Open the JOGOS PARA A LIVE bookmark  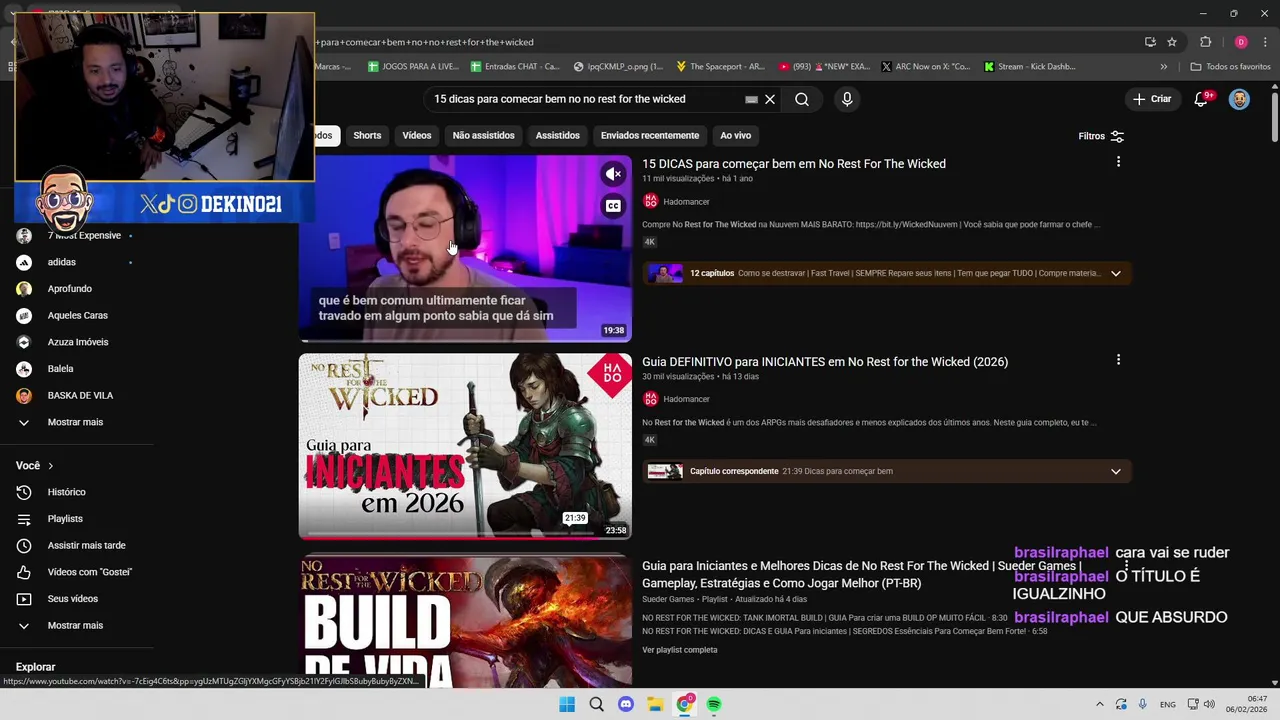click(413, 66)
